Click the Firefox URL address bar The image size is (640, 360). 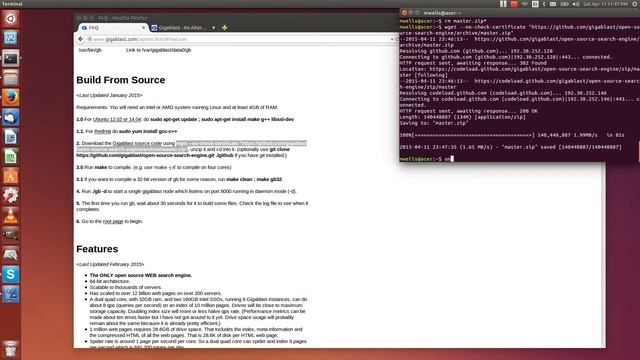pos(239,39)
